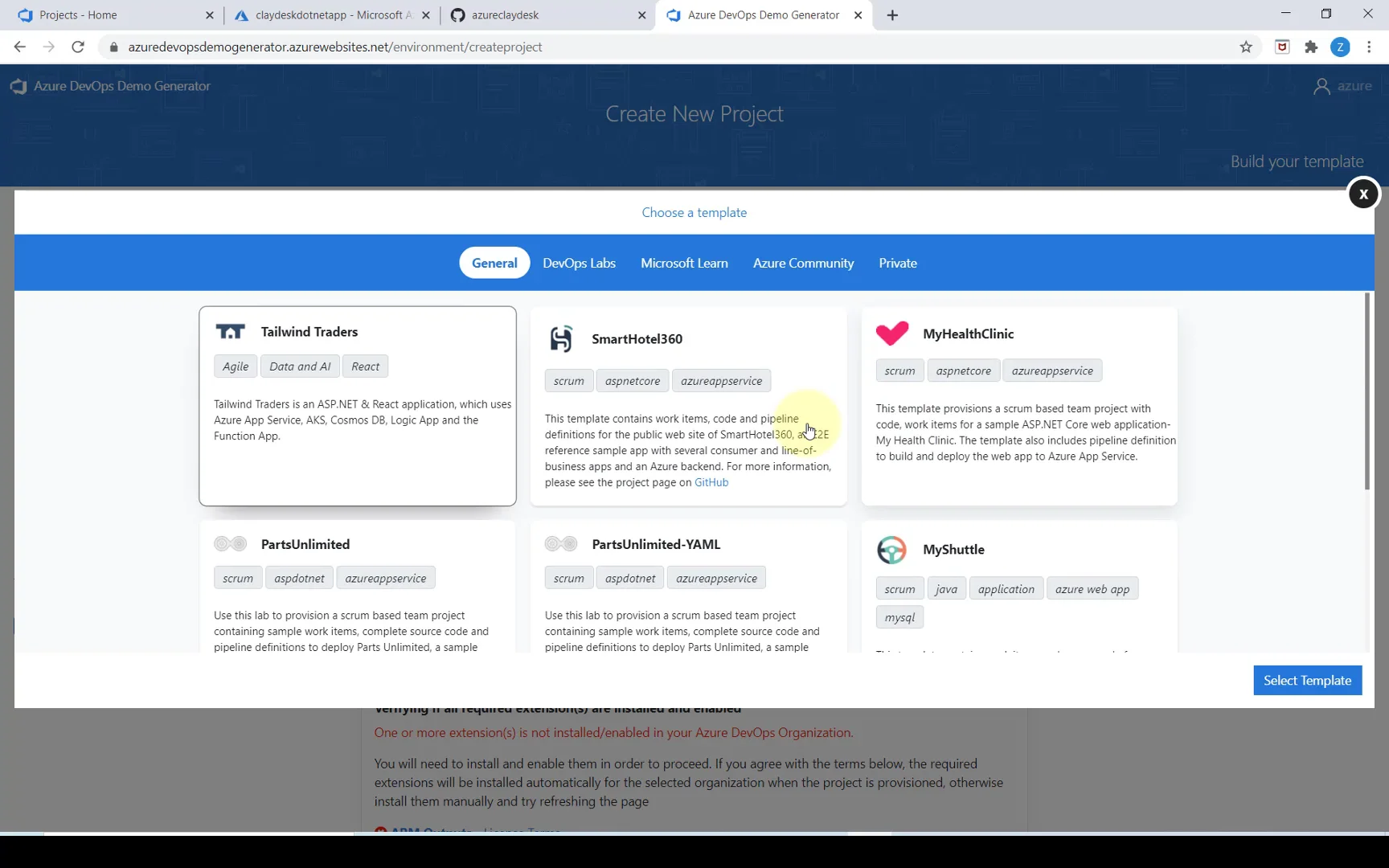Toggle the scrum tag on SmartHotel360
Screen dimensions: 1389x868
click(x=568, y=380)
